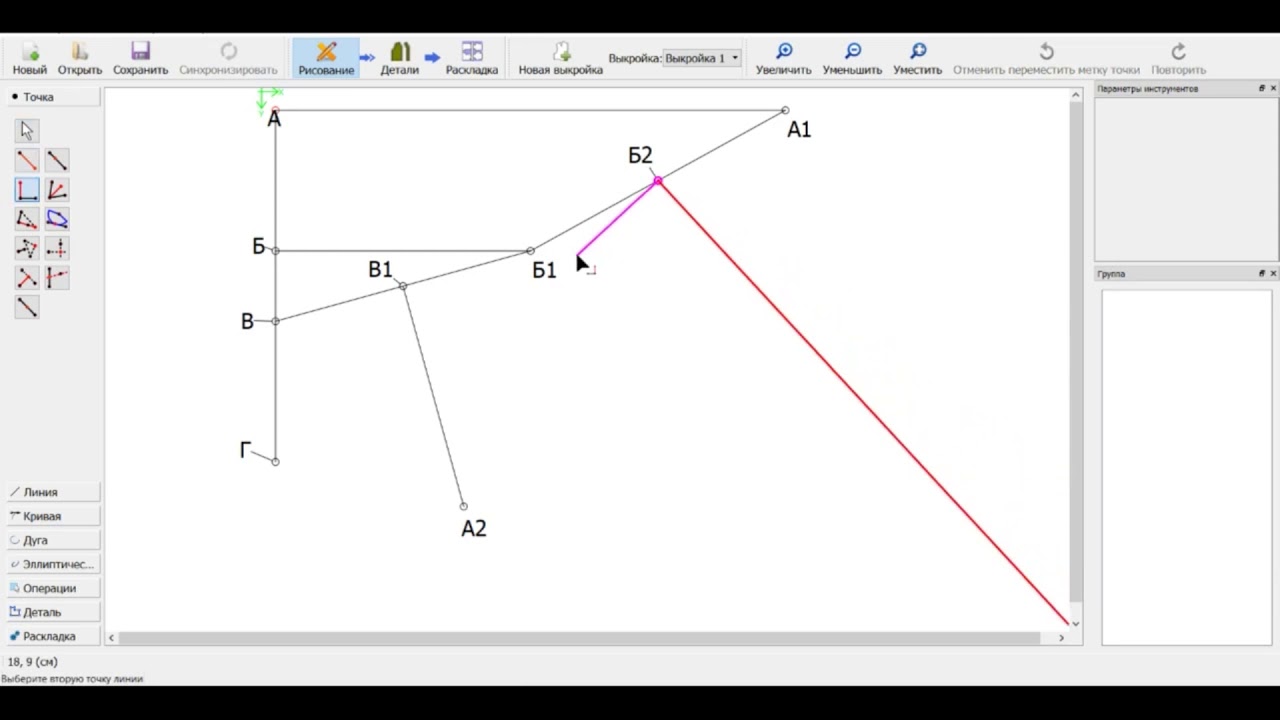Float the Параметры инструментов panel

click(x=1262, y=89)
